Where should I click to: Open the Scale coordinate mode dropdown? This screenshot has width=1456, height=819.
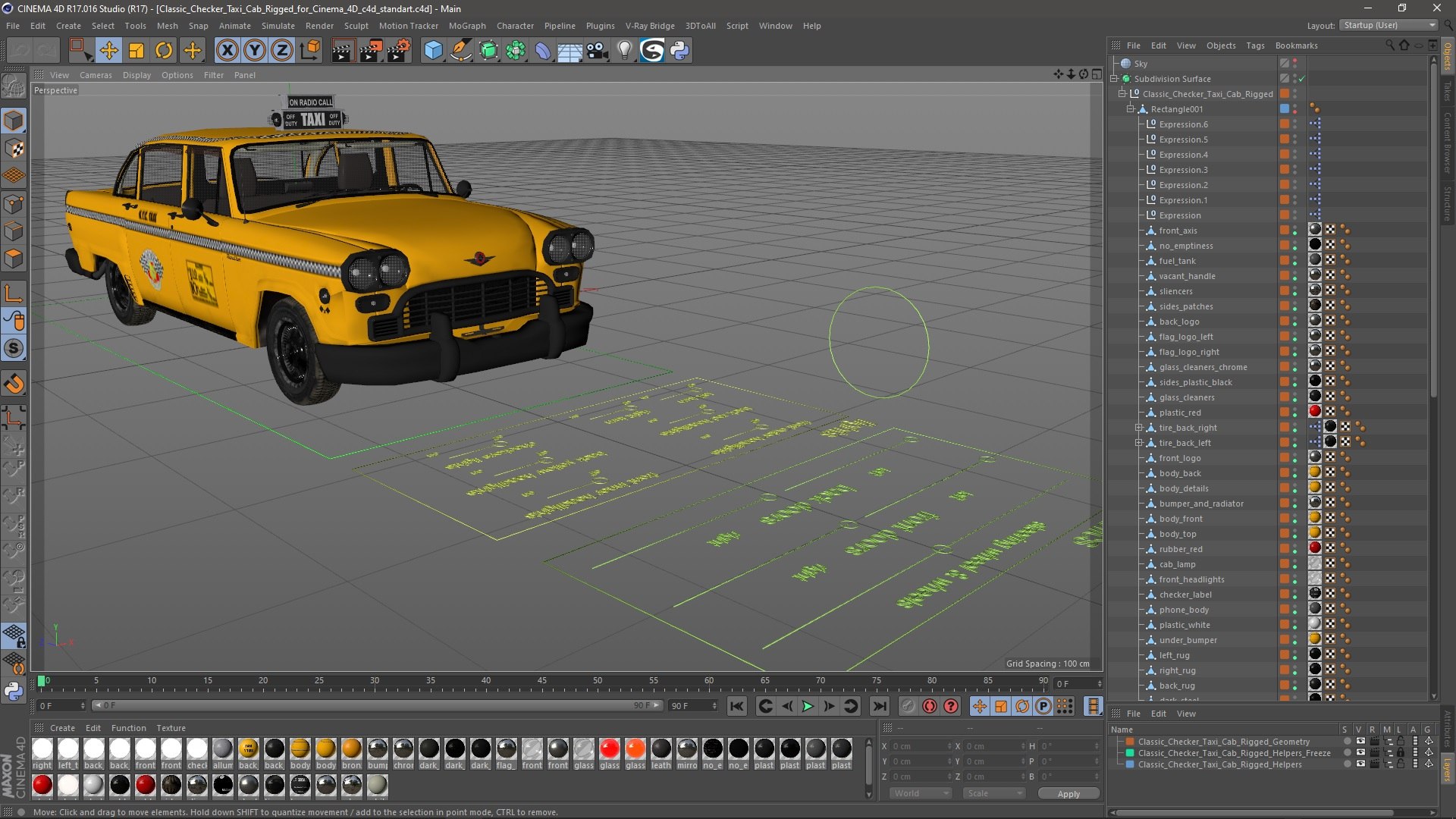(994, 793)
